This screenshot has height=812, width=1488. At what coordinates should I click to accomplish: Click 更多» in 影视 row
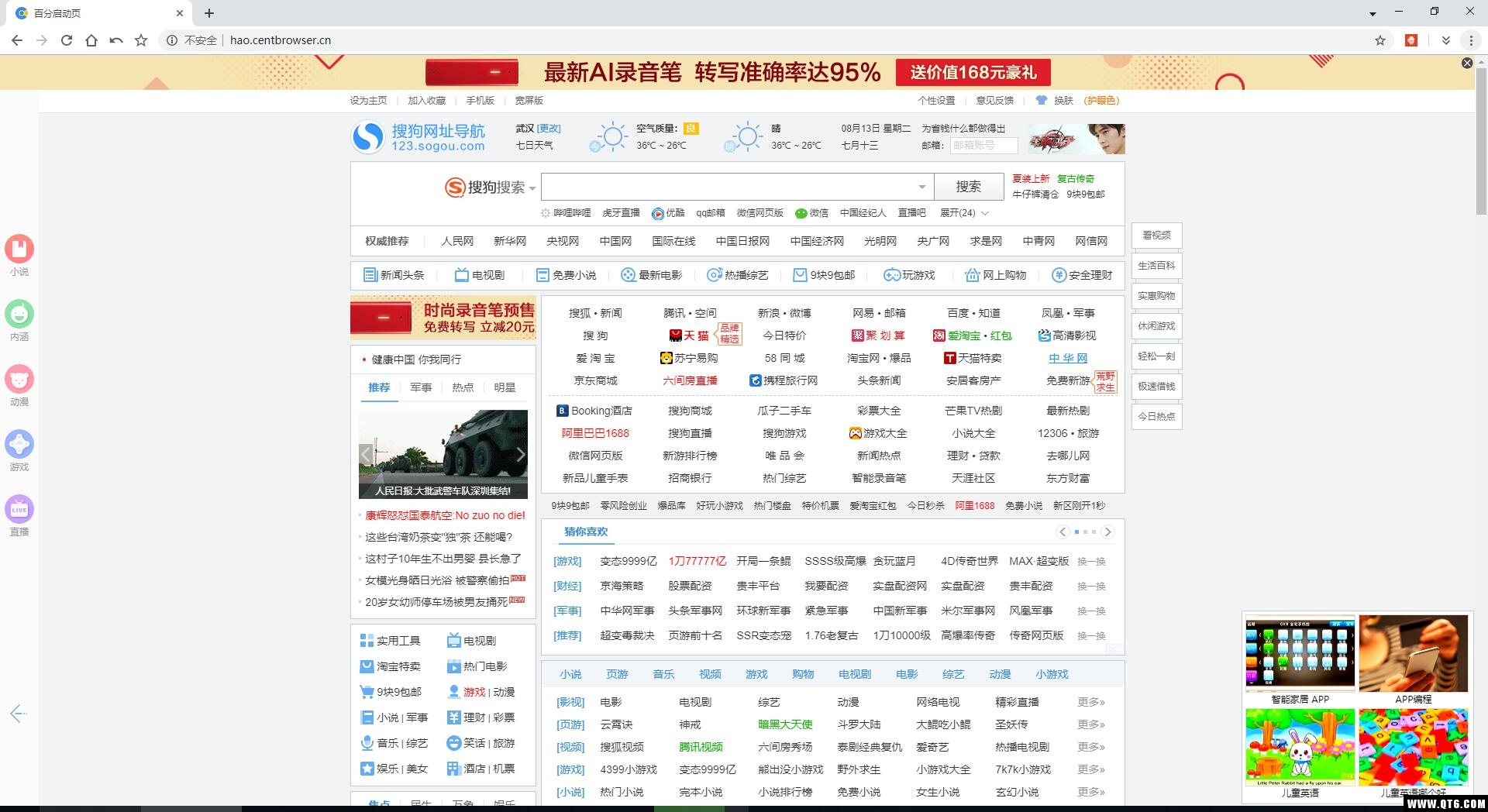point(1091,702)
